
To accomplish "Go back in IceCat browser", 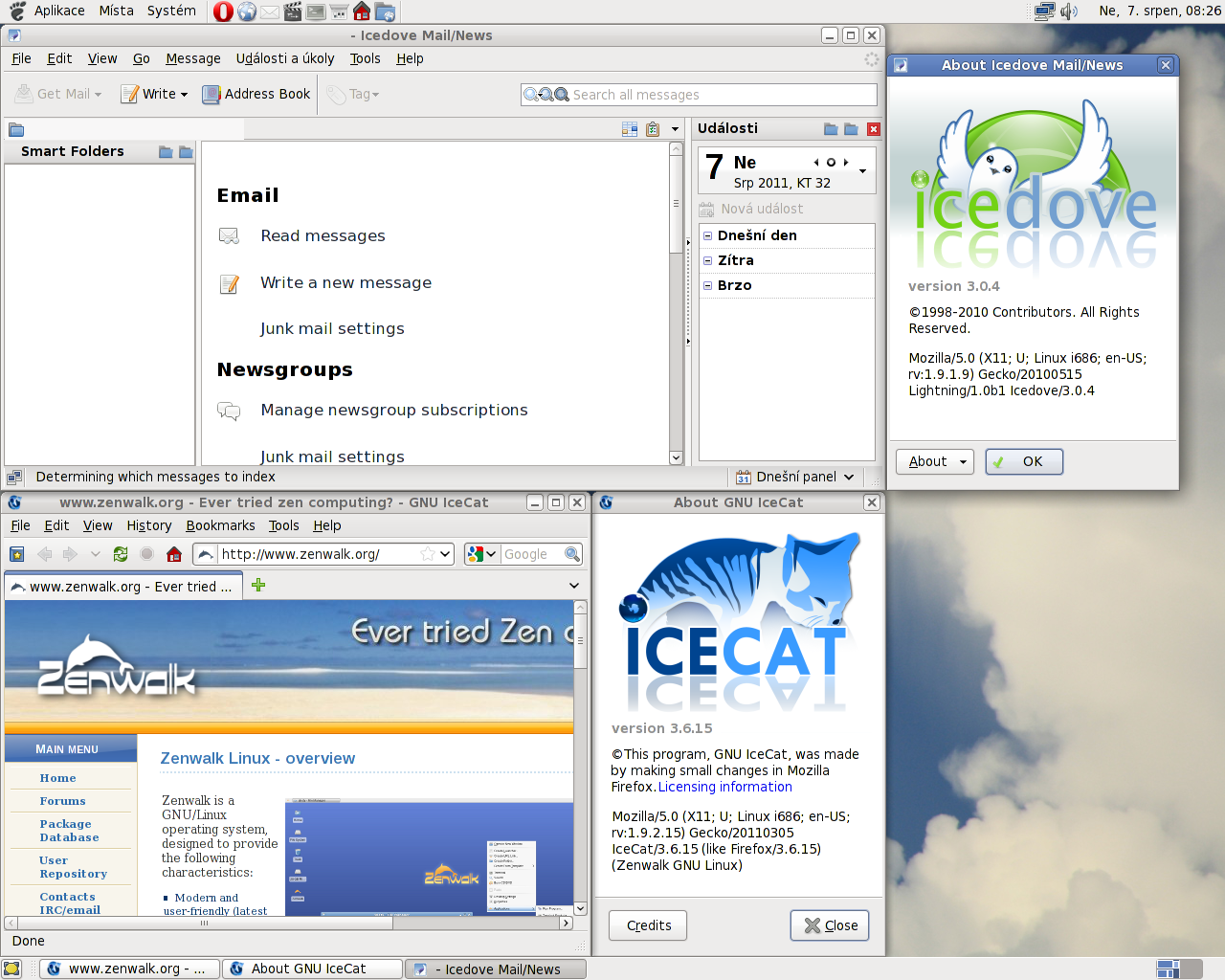I will (44, 554).
